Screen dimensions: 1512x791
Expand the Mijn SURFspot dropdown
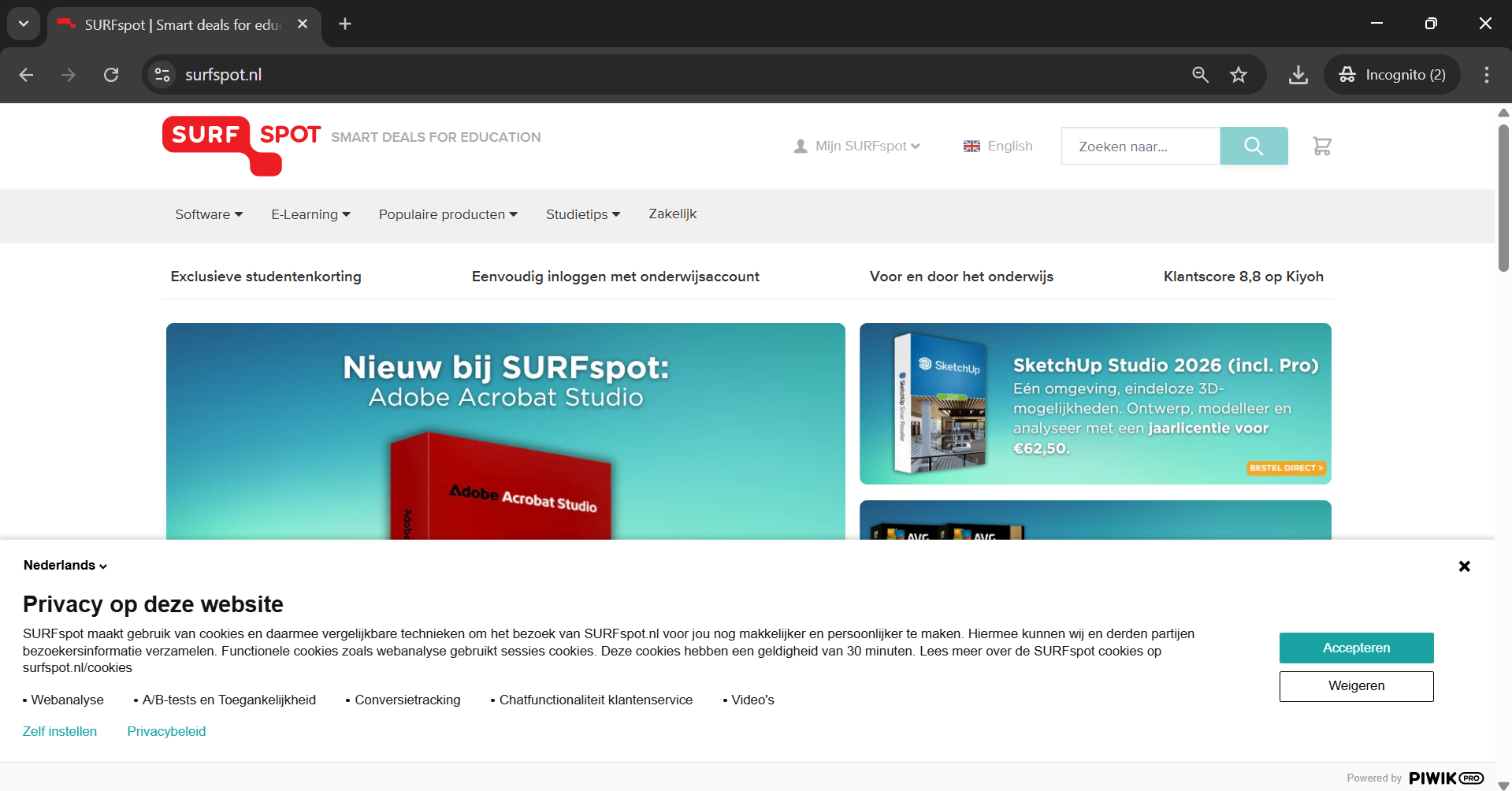click(857, 146)
